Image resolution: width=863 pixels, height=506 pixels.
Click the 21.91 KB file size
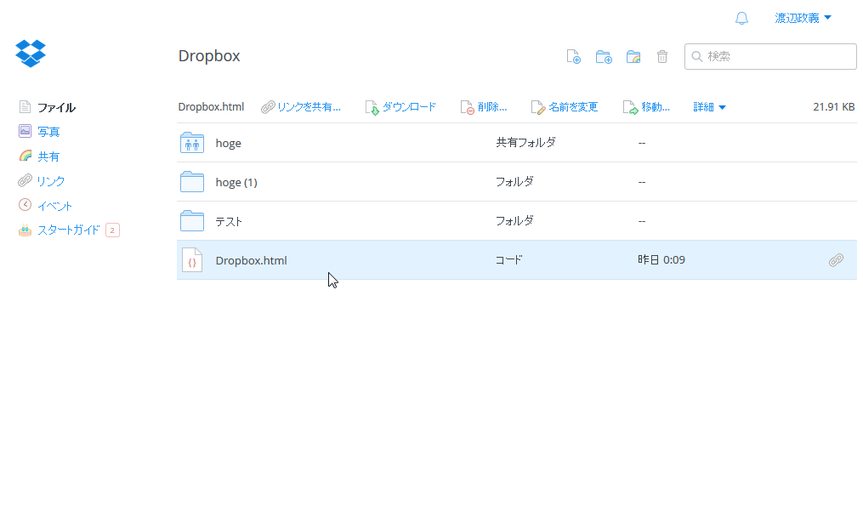tap(834, 107)
